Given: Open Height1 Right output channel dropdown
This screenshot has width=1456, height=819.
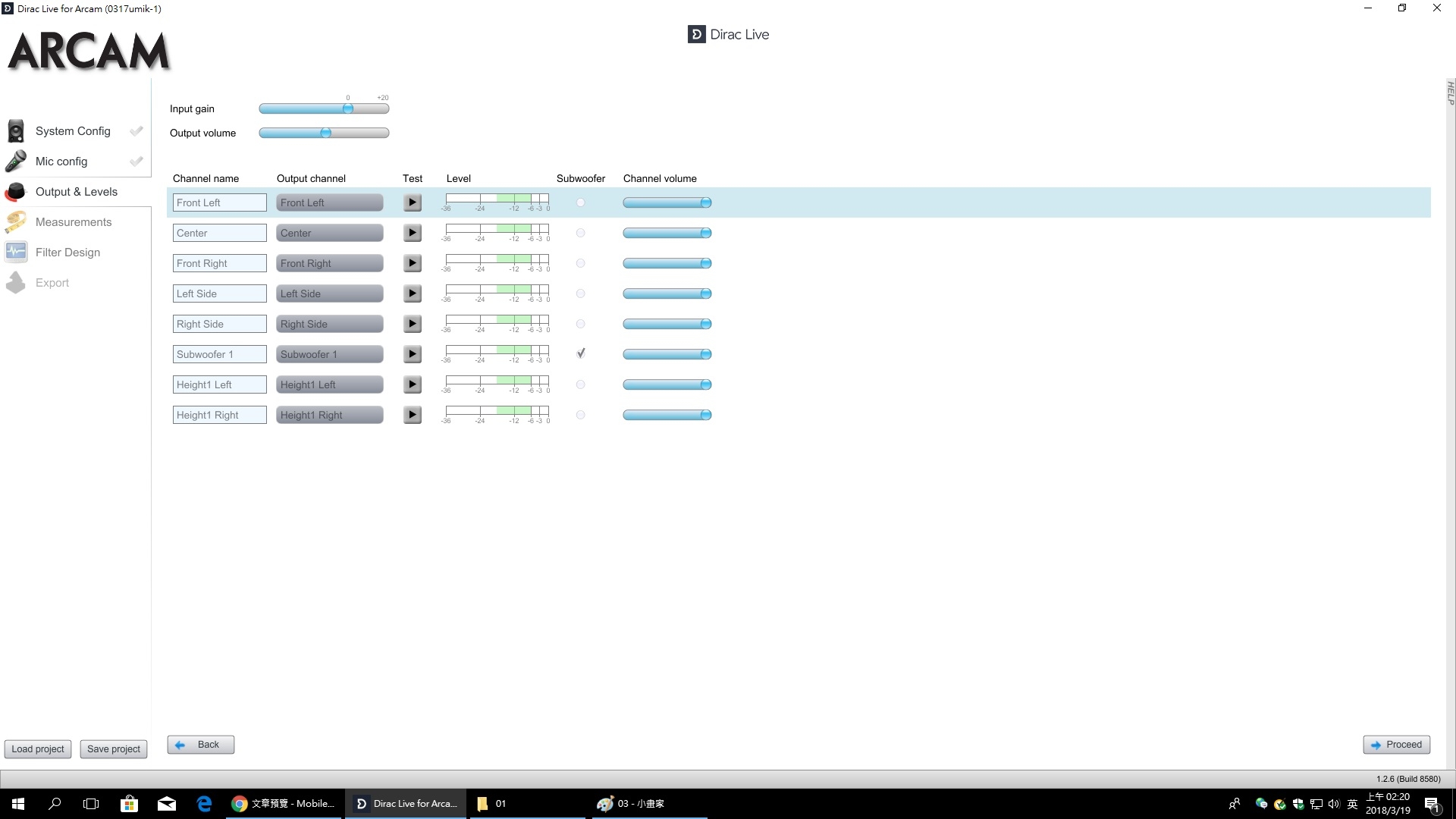Looking at the screenshot, I should pos(329,415).
